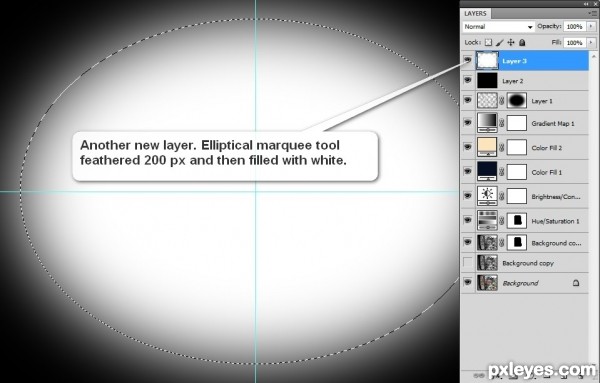Click the Color Fill 1 dark blue swatch

(487, 171)
